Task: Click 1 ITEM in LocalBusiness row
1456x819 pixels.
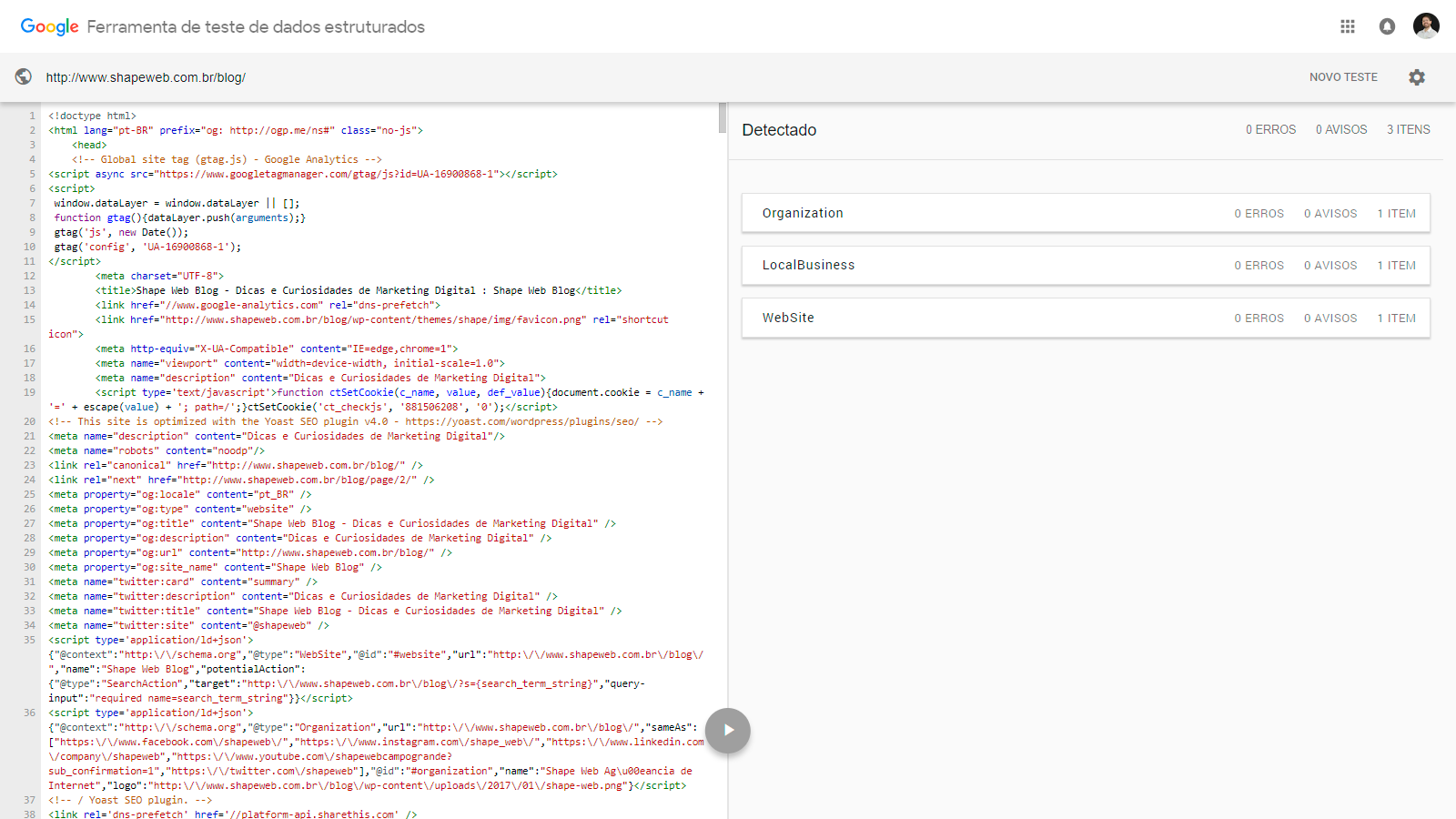Action: click(1396, 265)
